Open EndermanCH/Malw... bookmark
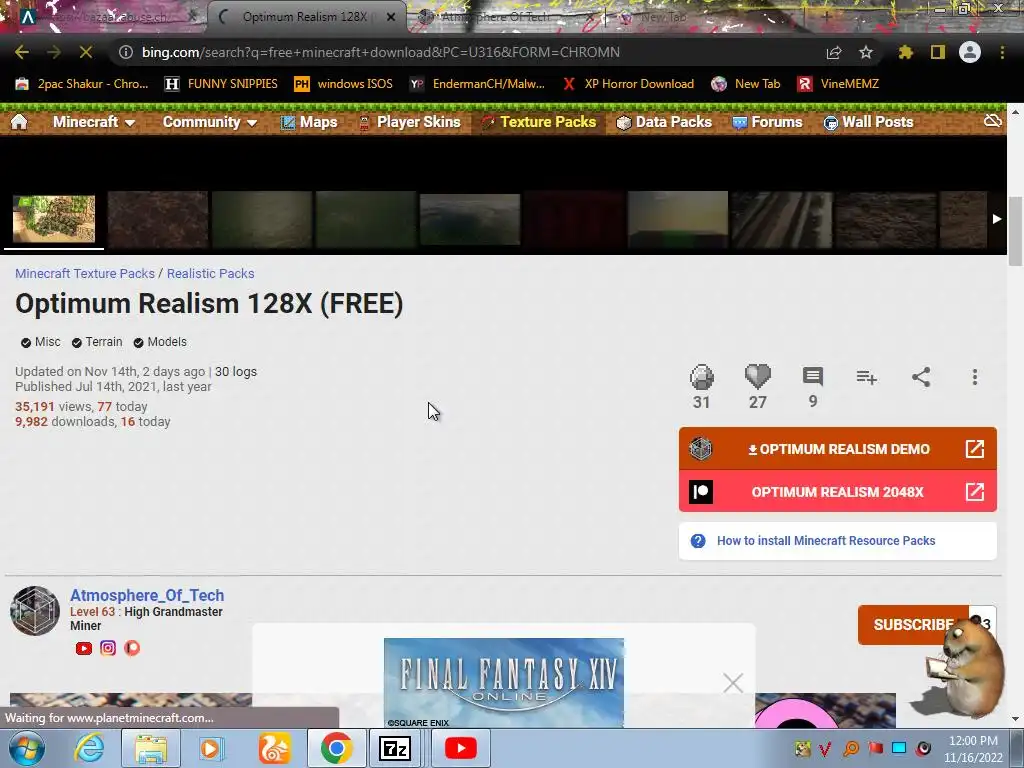The width and height of the screenshot is (1024, 768). tap(477, 84)
